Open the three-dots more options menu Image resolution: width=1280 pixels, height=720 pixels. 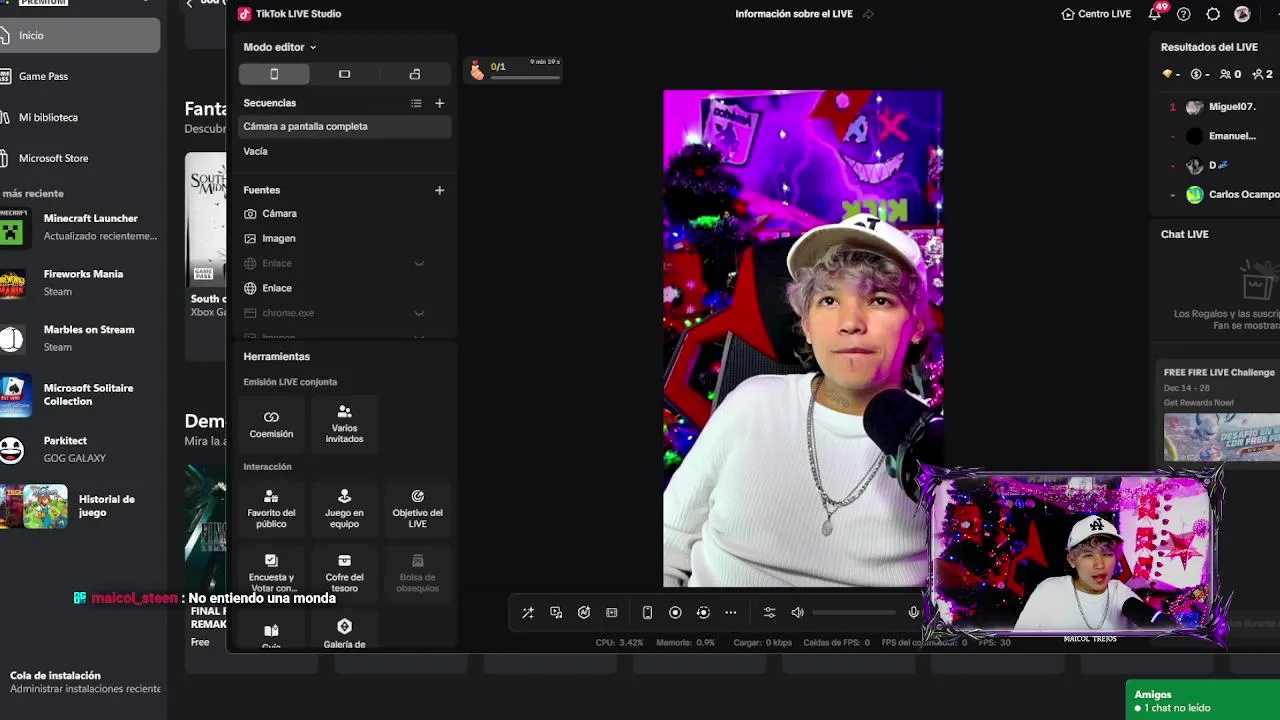pos(731,613)
